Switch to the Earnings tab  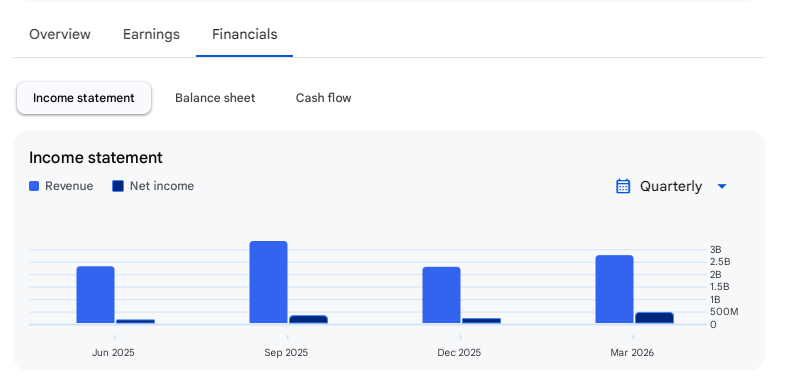pos(151,34)
